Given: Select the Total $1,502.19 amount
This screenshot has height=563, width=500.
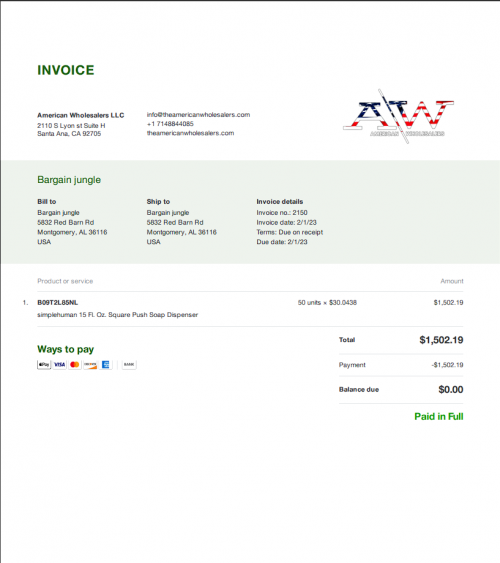Looking at the screenshot, I should click(441, 340).
